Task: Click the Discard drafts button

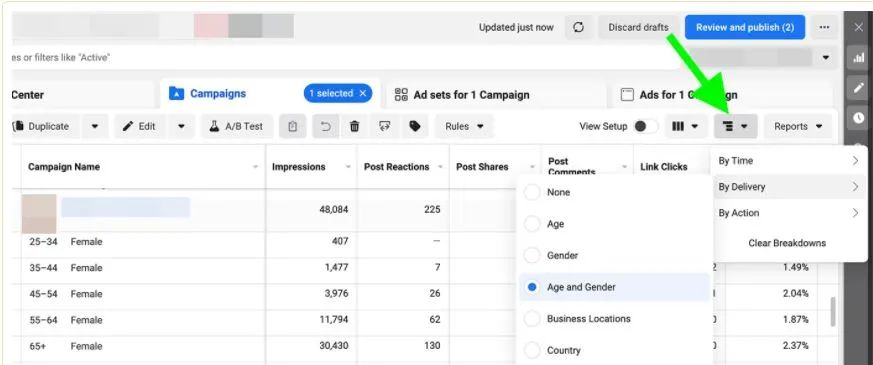Action: [x=638, y=27]
